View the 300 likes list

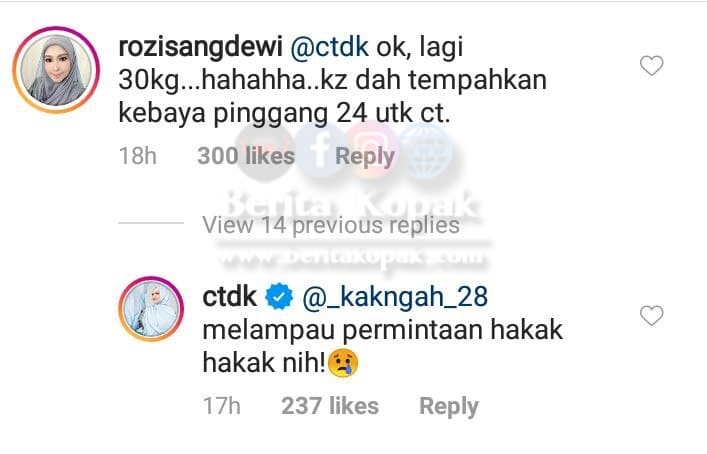pos(246,156)
